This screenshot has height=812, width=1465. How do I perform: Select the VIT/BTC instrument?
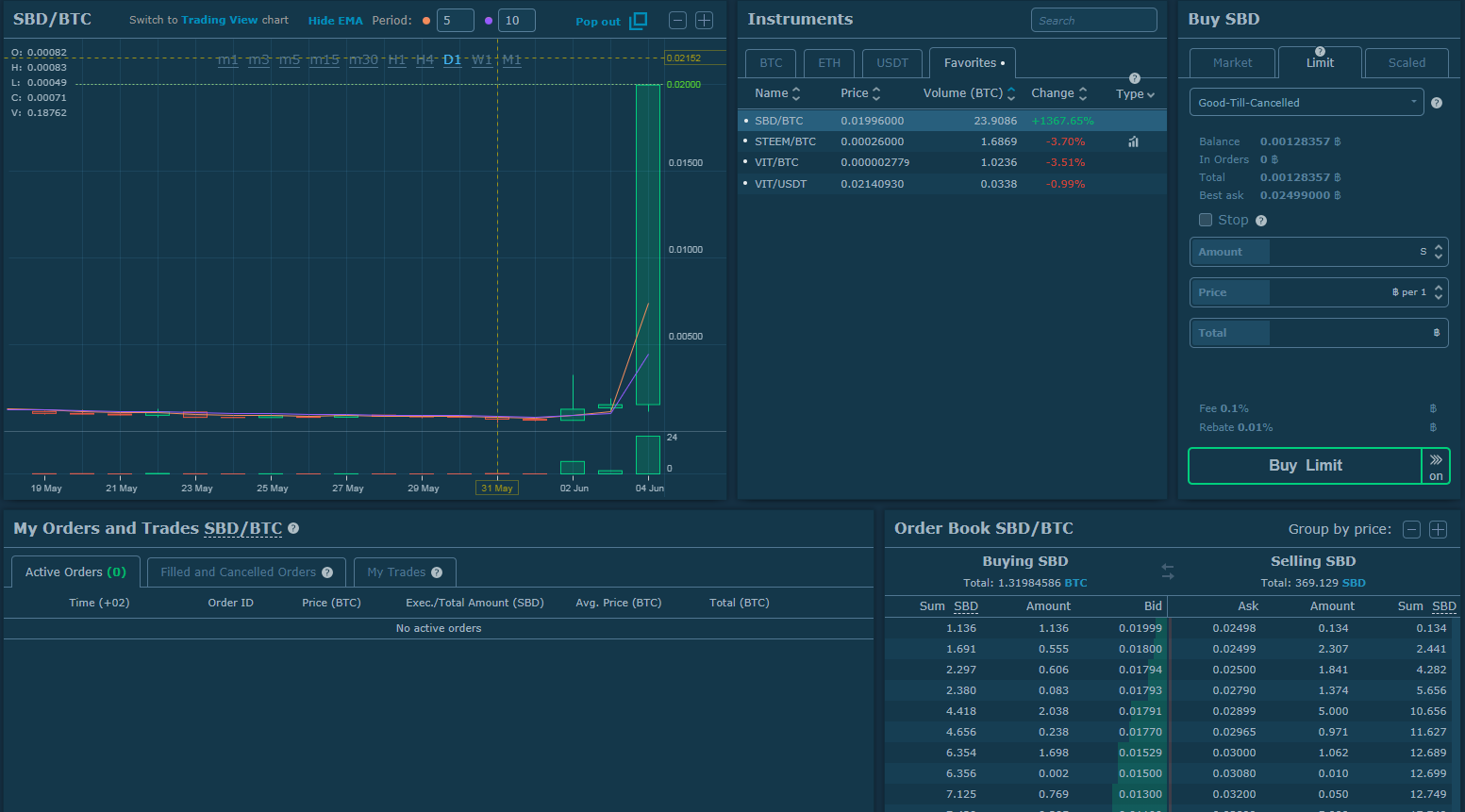[x=952, y=162]
